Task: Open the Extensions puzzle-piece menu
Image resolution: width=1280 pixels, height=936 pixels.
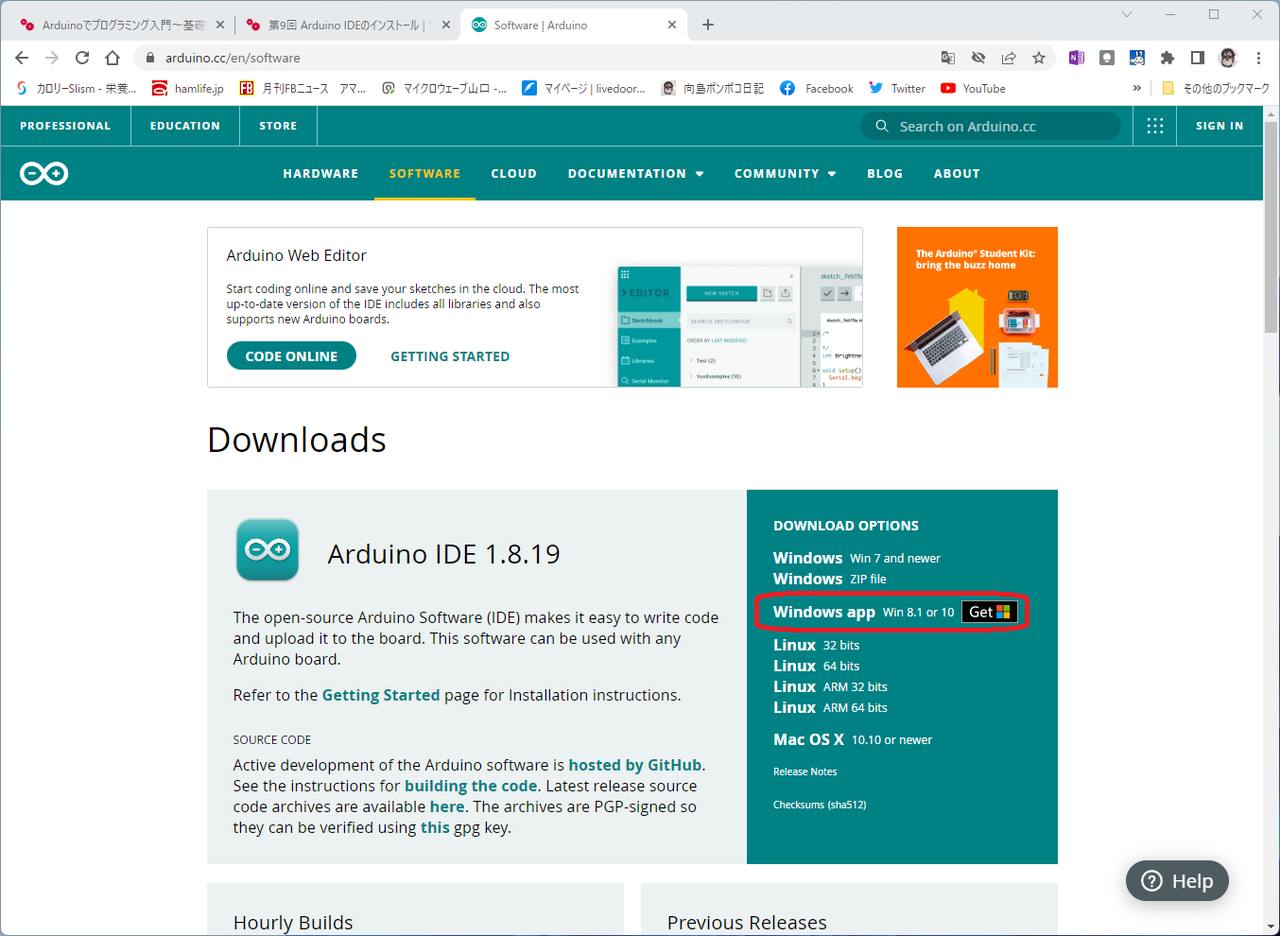Action: pos(1167,58)
